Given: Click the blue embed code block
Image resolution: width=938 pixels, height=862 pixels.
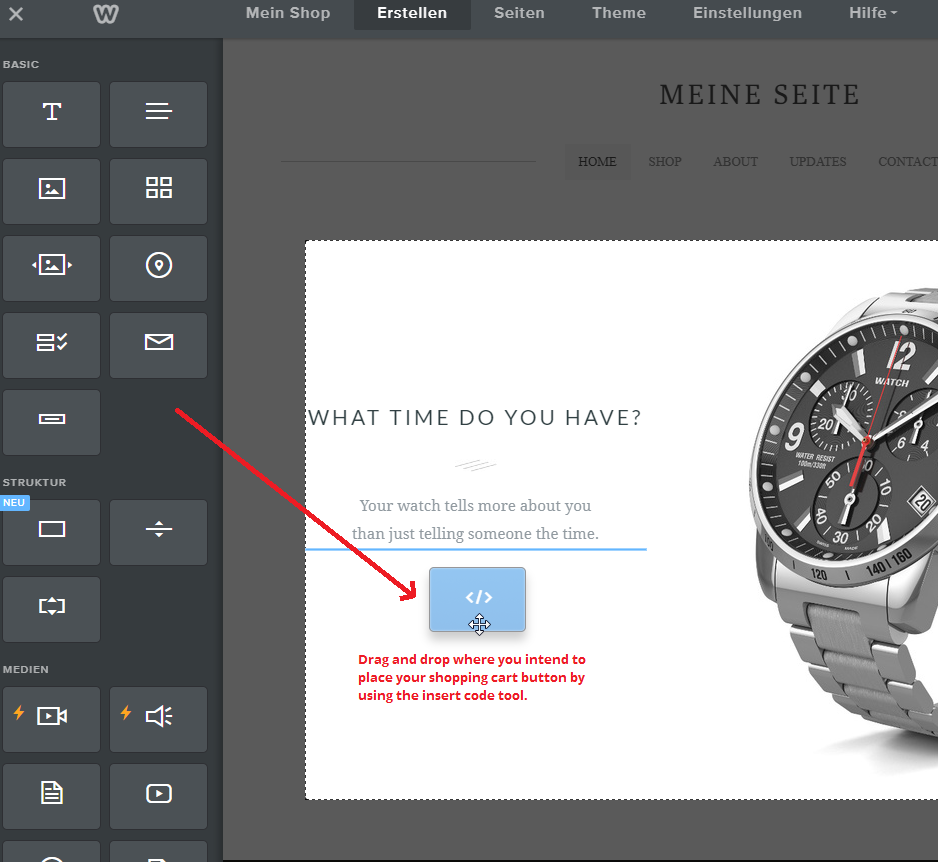Looking at the screenshot, I should pos(477,599).
